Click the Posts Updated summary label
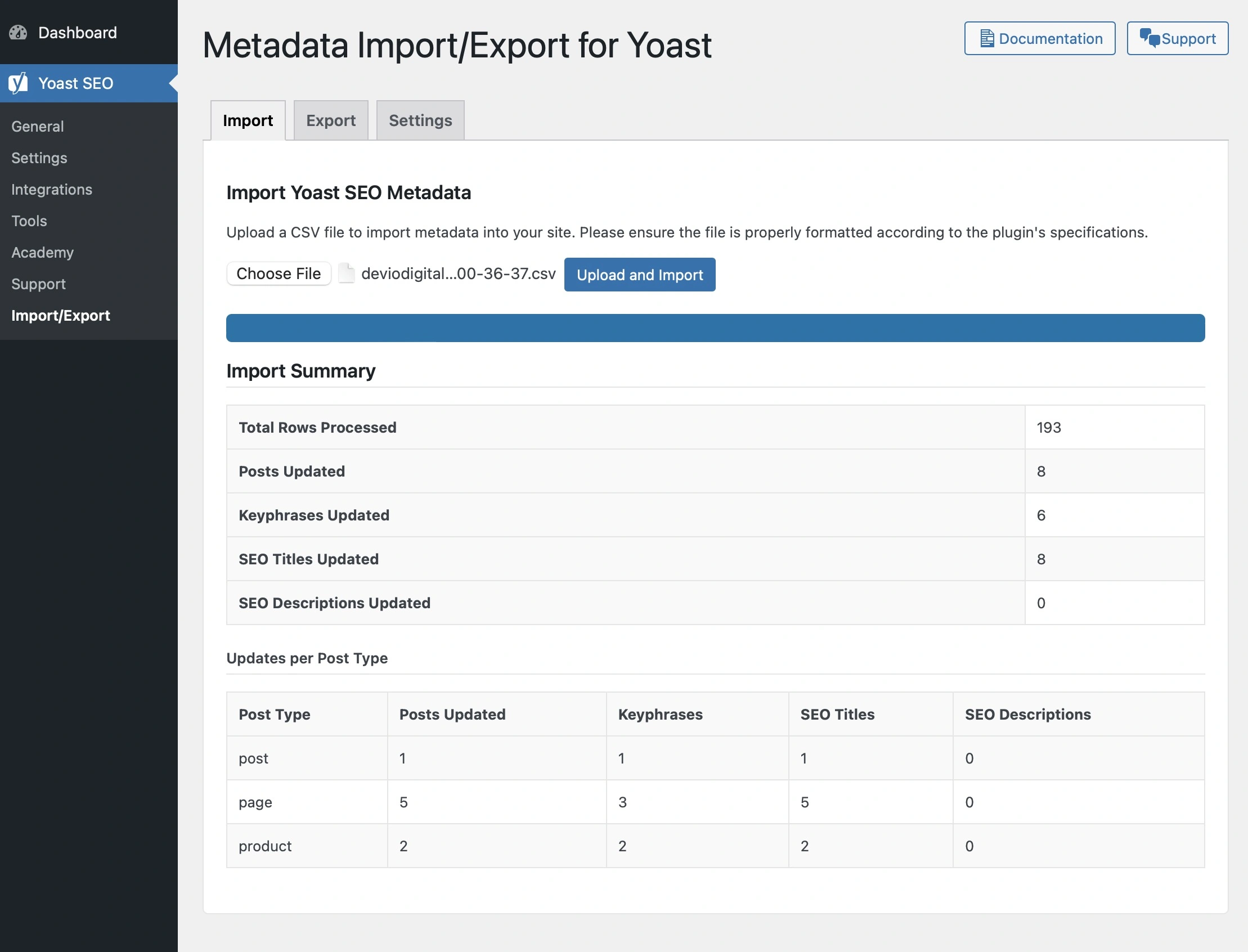Image resolution: width=1248 pixels, height=952 pixels. [x=291, y=471]
